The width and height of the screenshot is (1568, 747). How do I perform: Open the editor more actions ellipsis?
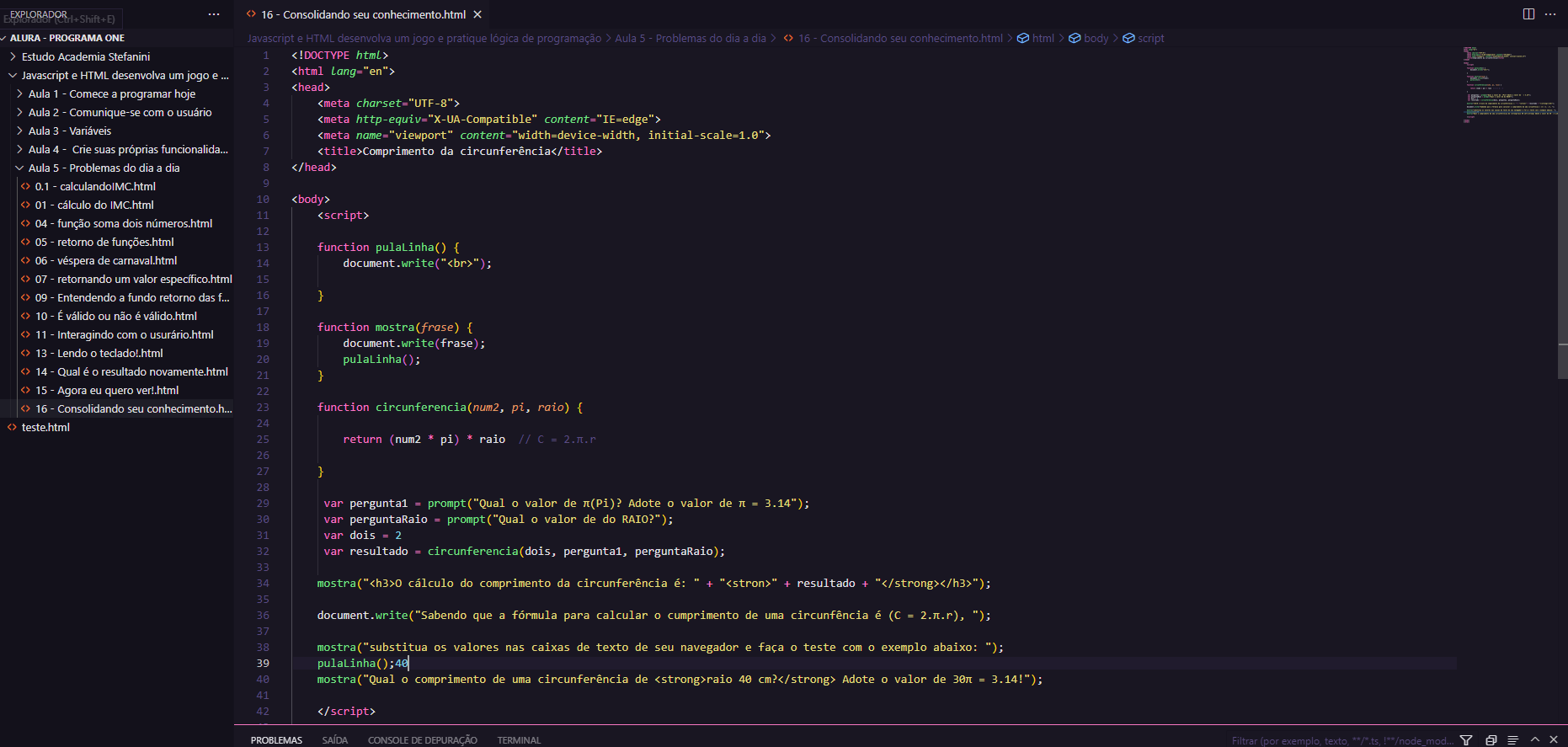pos(1550,14)
